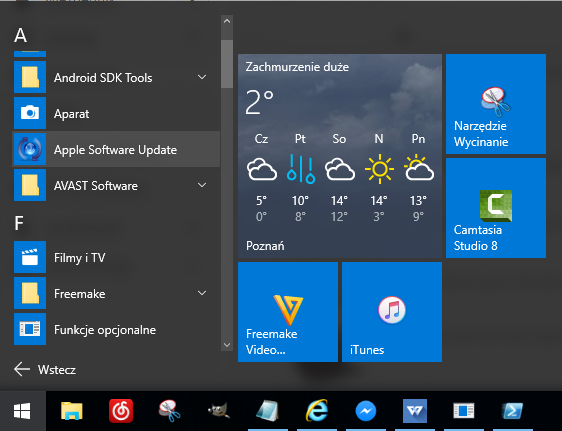Launch the Camtasia Studio 8 tile

pyautogui.click(x=496, y=208)
